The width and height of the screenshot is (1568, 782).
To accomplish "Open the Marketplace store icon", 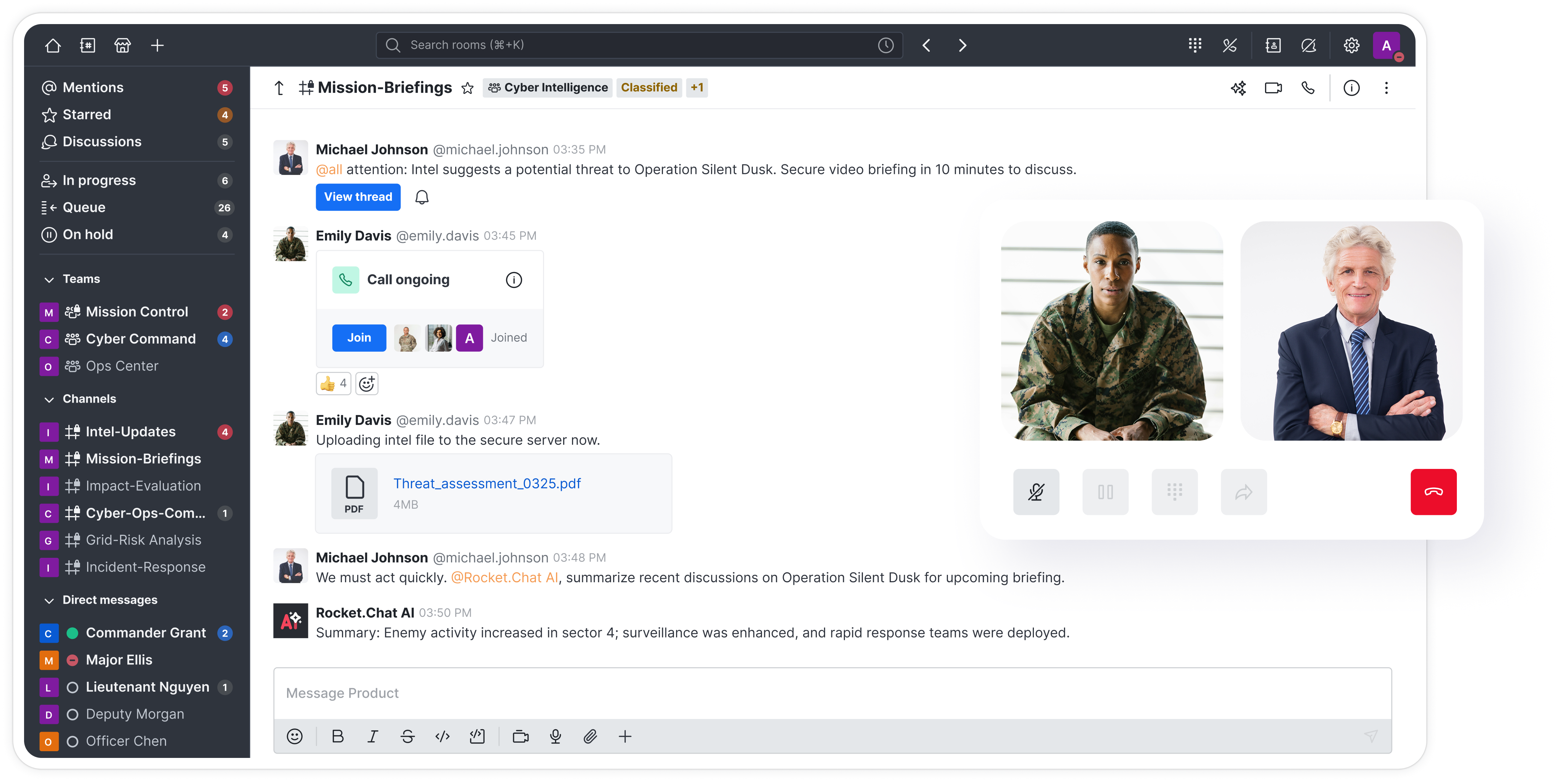I will 122,46.
